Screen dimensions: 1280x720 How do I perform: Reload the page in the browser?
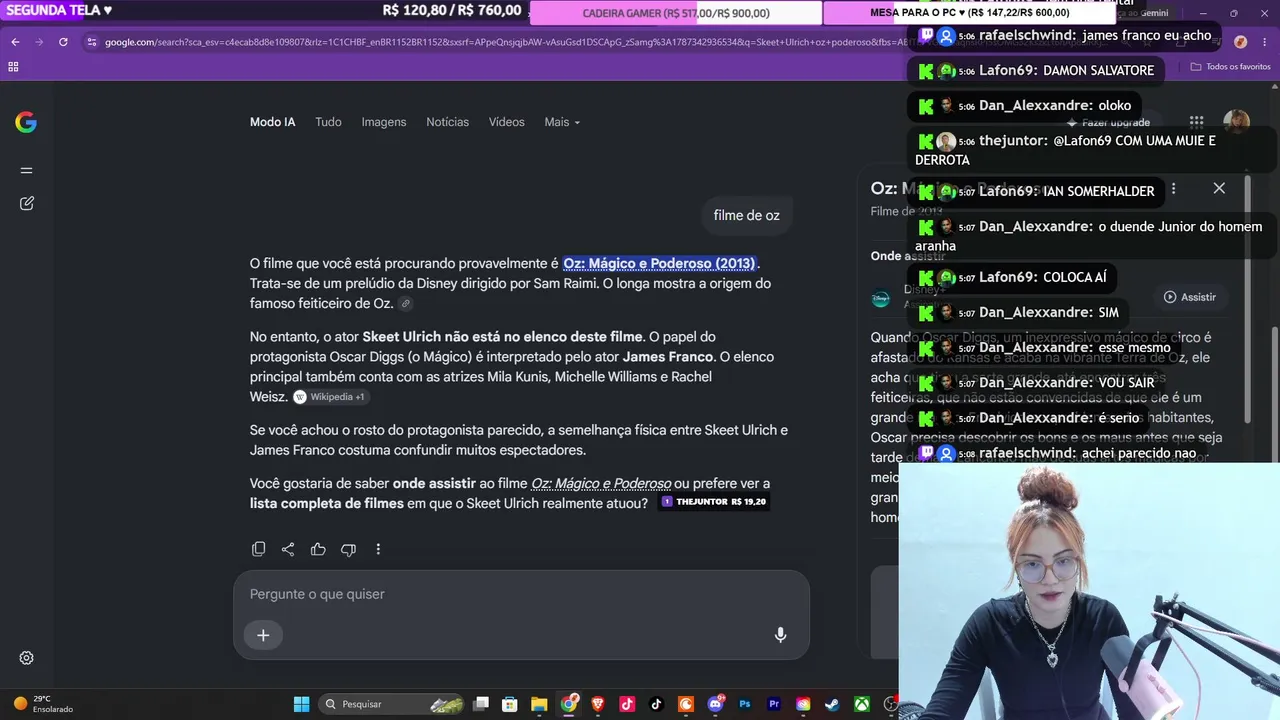pyautogui.click(x=63, y=42)
